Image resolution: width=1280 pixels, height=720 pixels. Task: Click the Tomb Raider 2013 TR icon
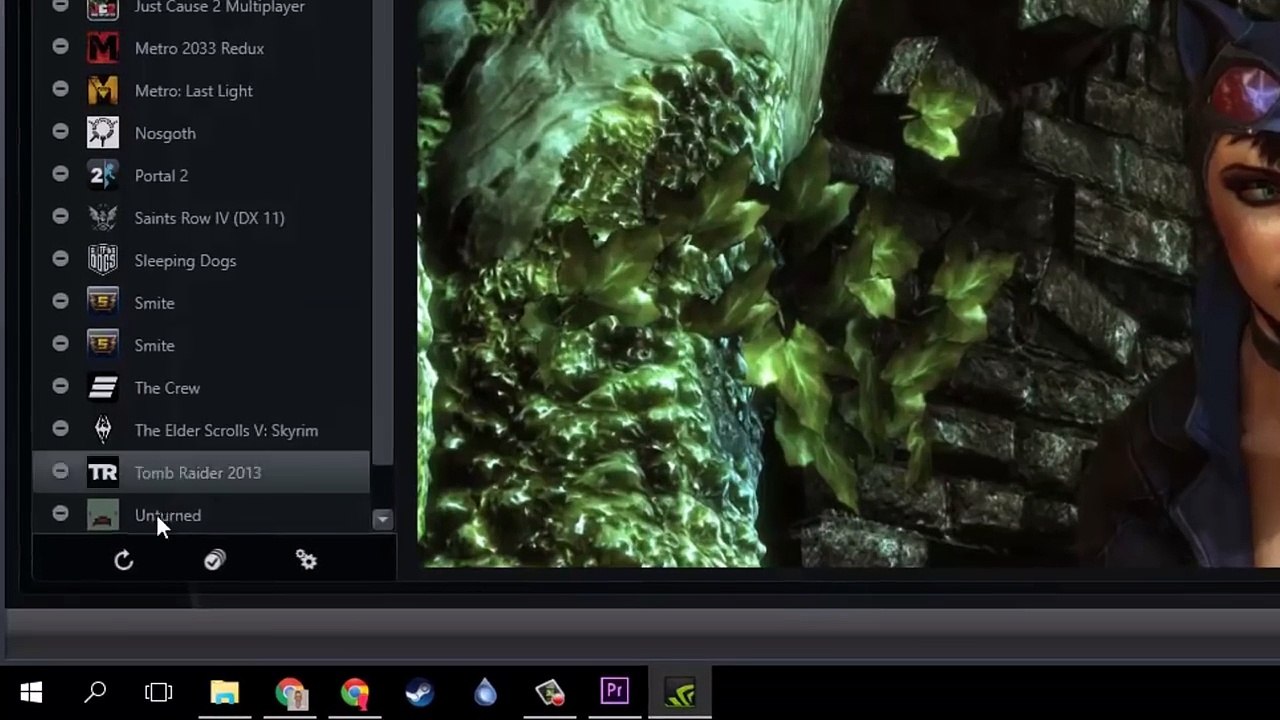103,473
